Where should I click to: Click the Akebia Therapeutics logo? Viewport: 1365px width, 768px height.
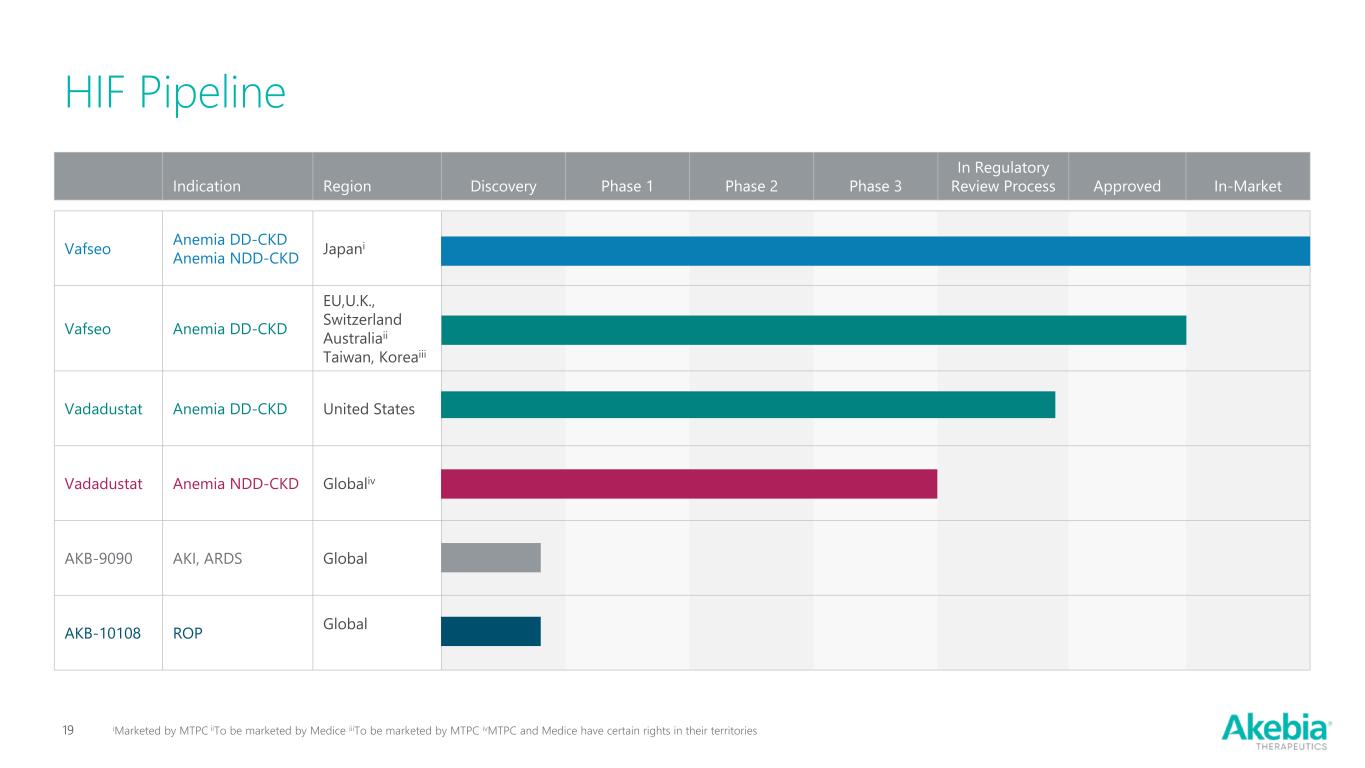click(1275, 729)
